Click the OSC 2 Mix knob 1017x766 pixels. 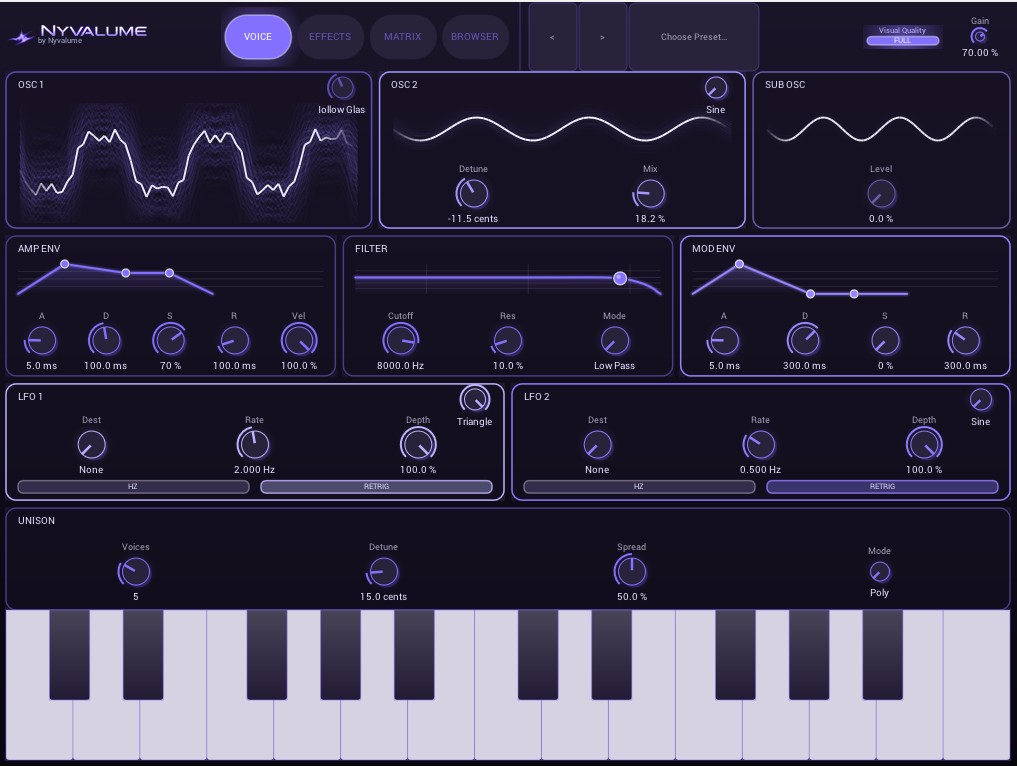[649, 193]
